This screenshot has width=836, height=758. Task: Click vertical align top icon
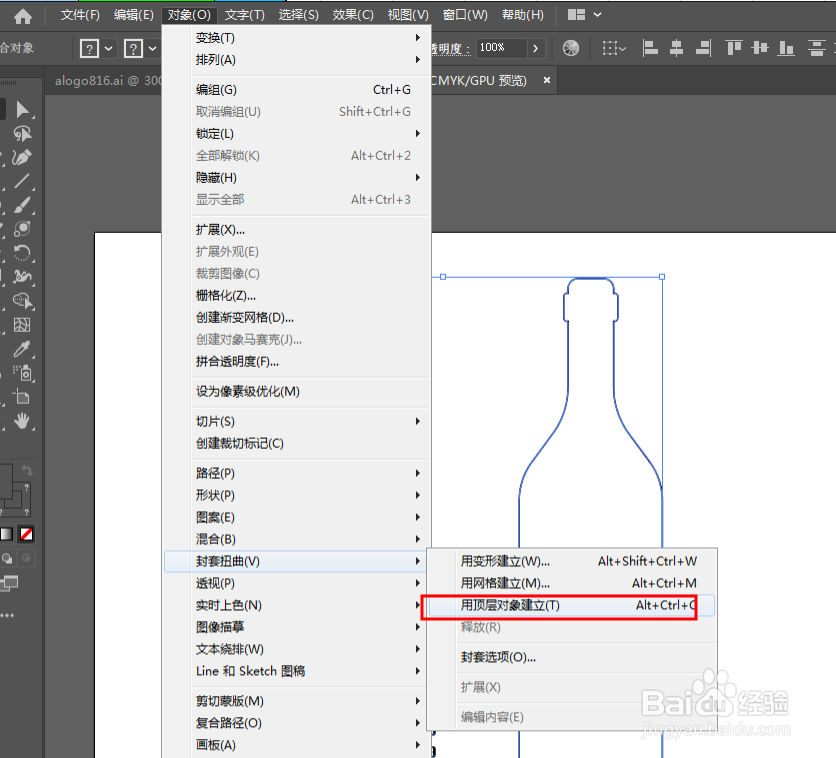(734, 49)
